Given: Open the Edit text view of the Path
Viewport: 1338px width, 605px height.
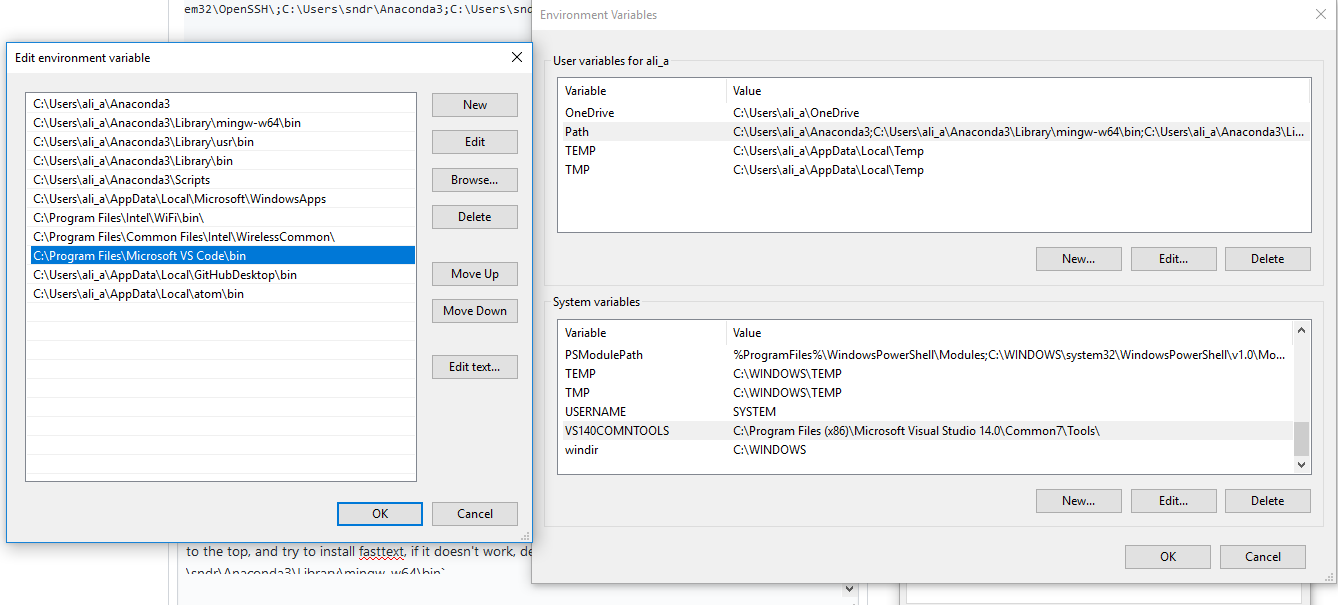Looking at the screenshot, I should pyautogui.click(x=474, y=366).
